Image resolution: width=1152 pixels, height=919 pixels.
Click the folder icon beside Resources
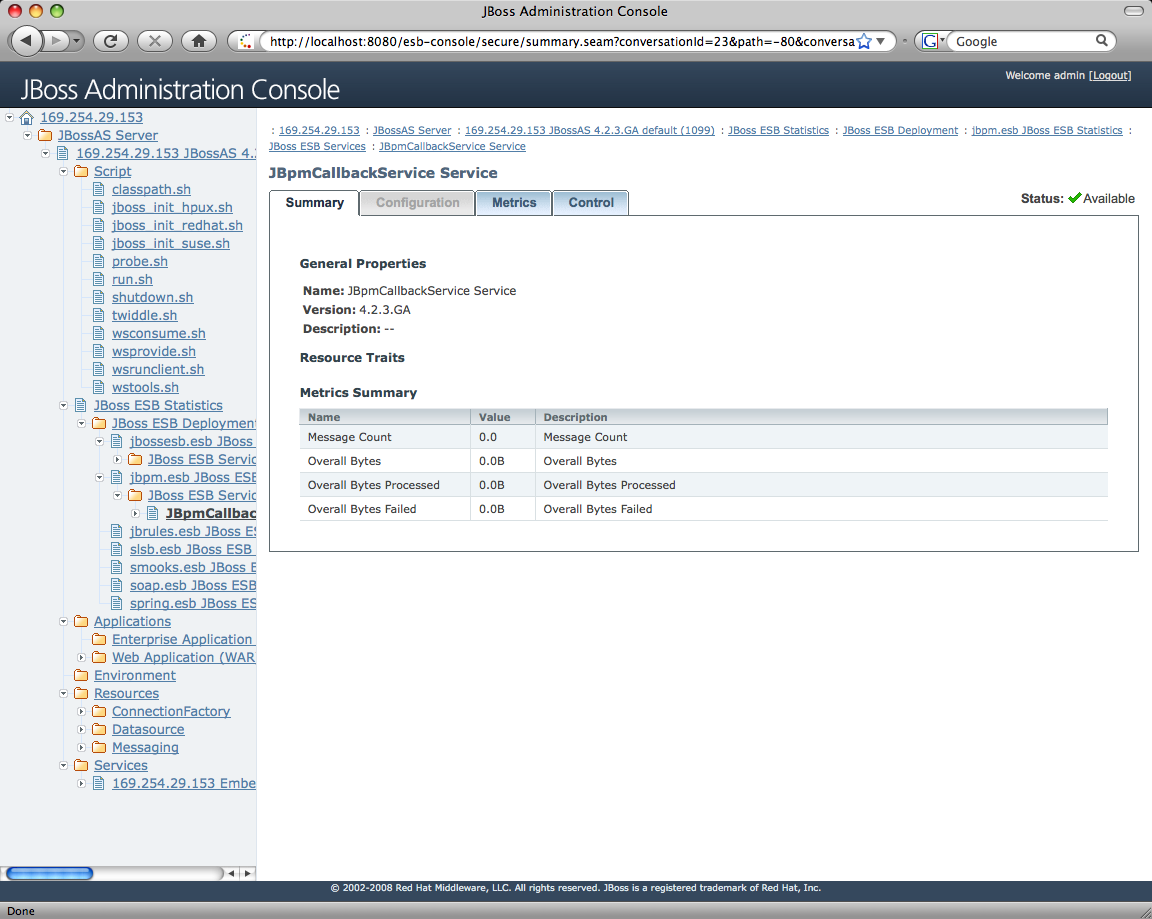point(81,693)
